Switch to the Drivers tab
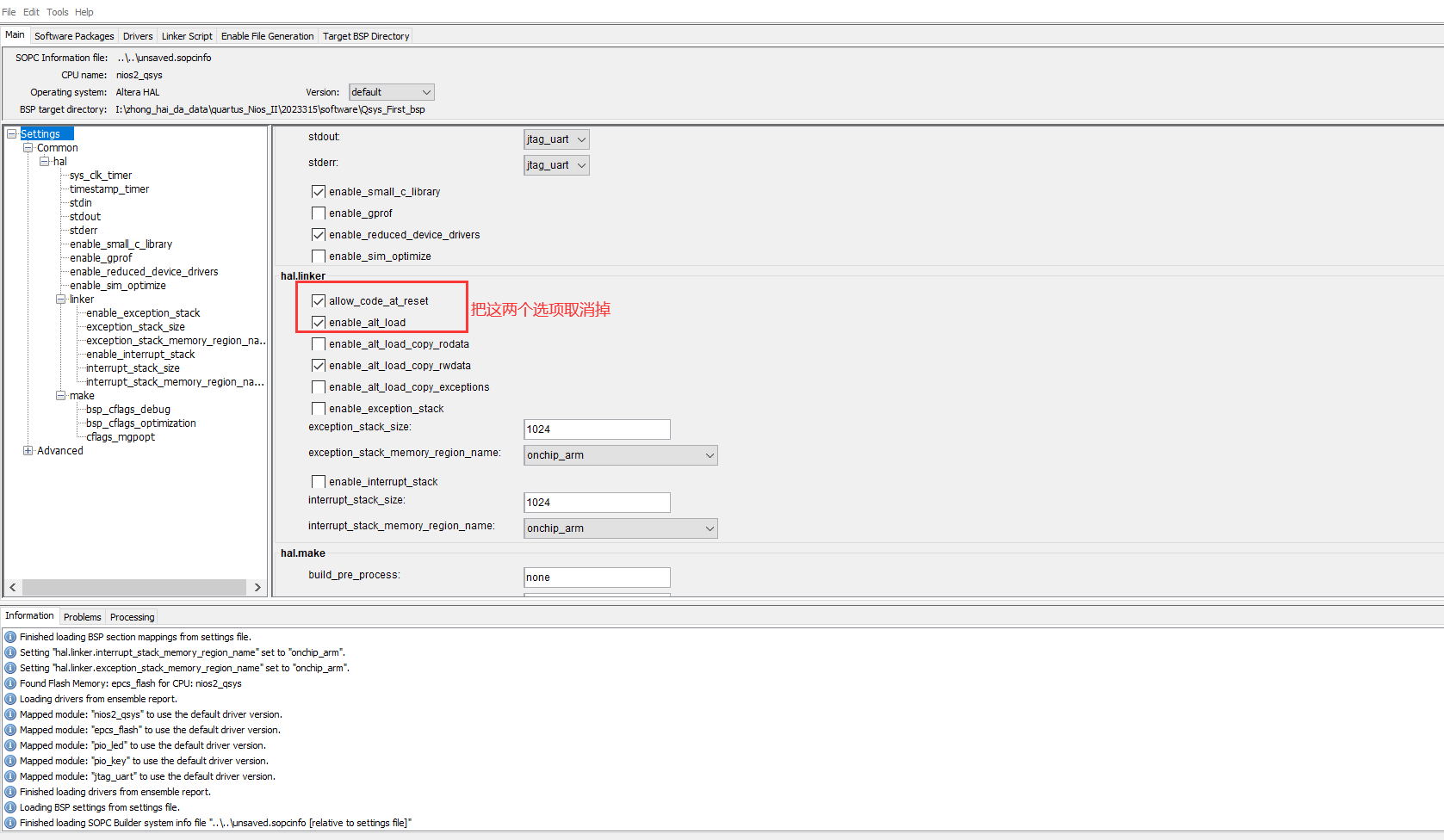This screenshot has height=840, width=1444. [x=138, y=35]
